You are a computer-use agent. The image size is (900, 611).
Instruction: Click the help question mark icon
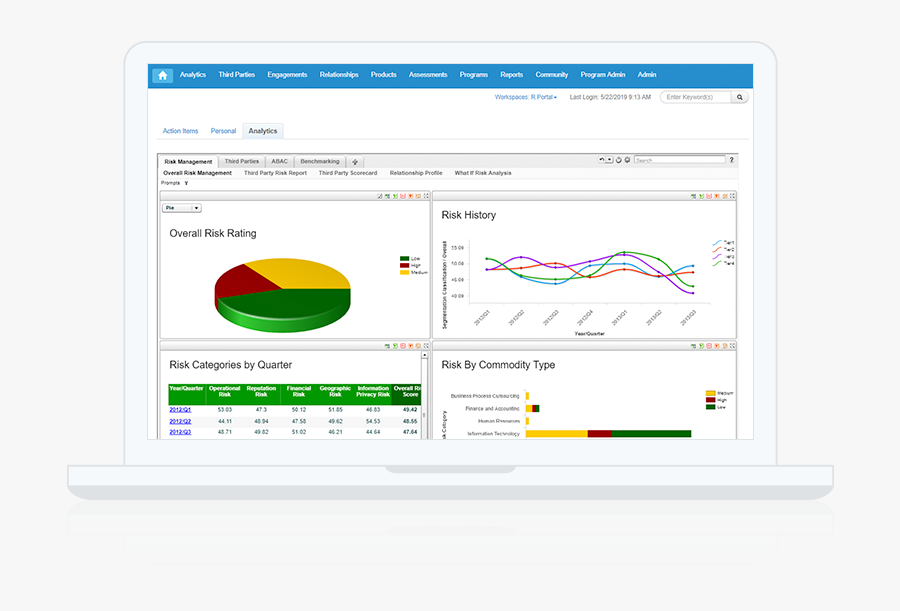click(x=731, y=160)
